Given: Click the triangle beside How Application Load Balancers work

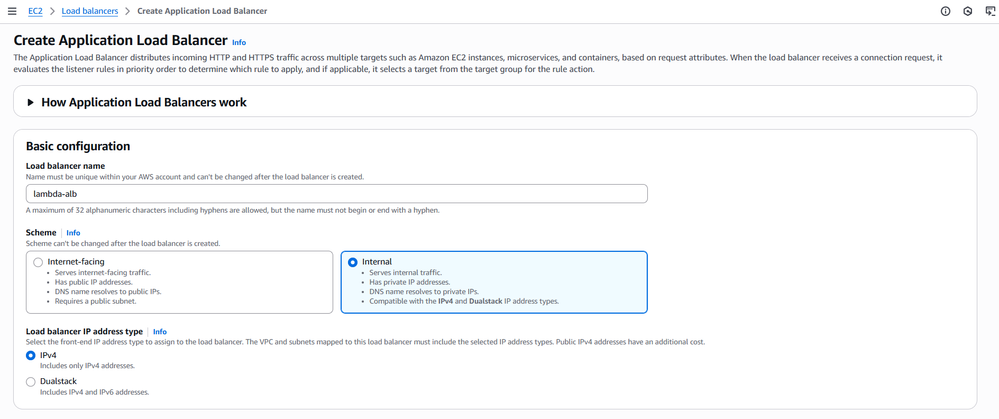Looking at the screenshot, I should (x=31, y=102).
